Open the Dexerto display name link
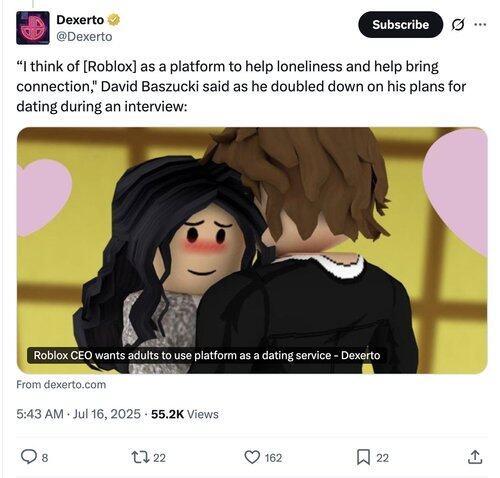Viewport: 500px width, 478px height. [80, 20]
